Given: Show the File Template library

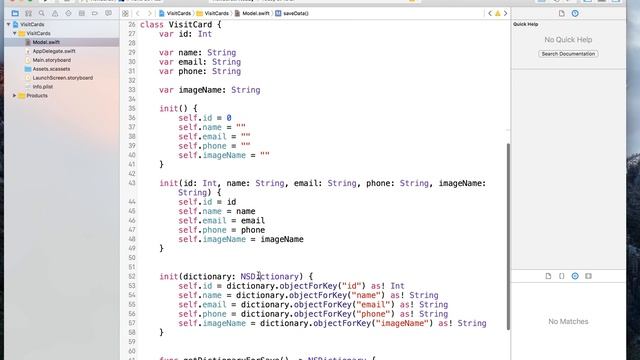Looking at the screenshot, I should [x=548, y=276].
